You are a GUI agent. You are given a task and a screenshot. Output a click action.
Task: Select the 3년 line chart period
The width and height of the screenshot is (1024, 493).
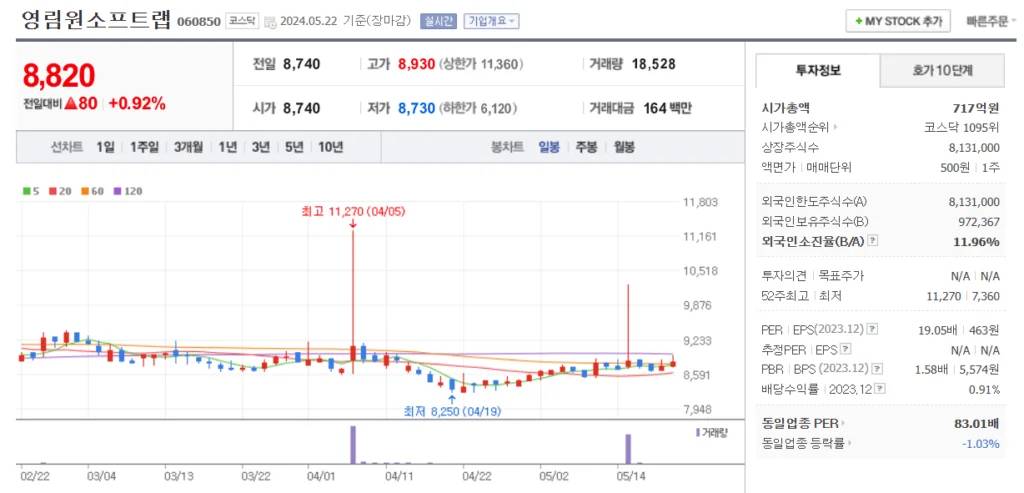tap(261, 147)
